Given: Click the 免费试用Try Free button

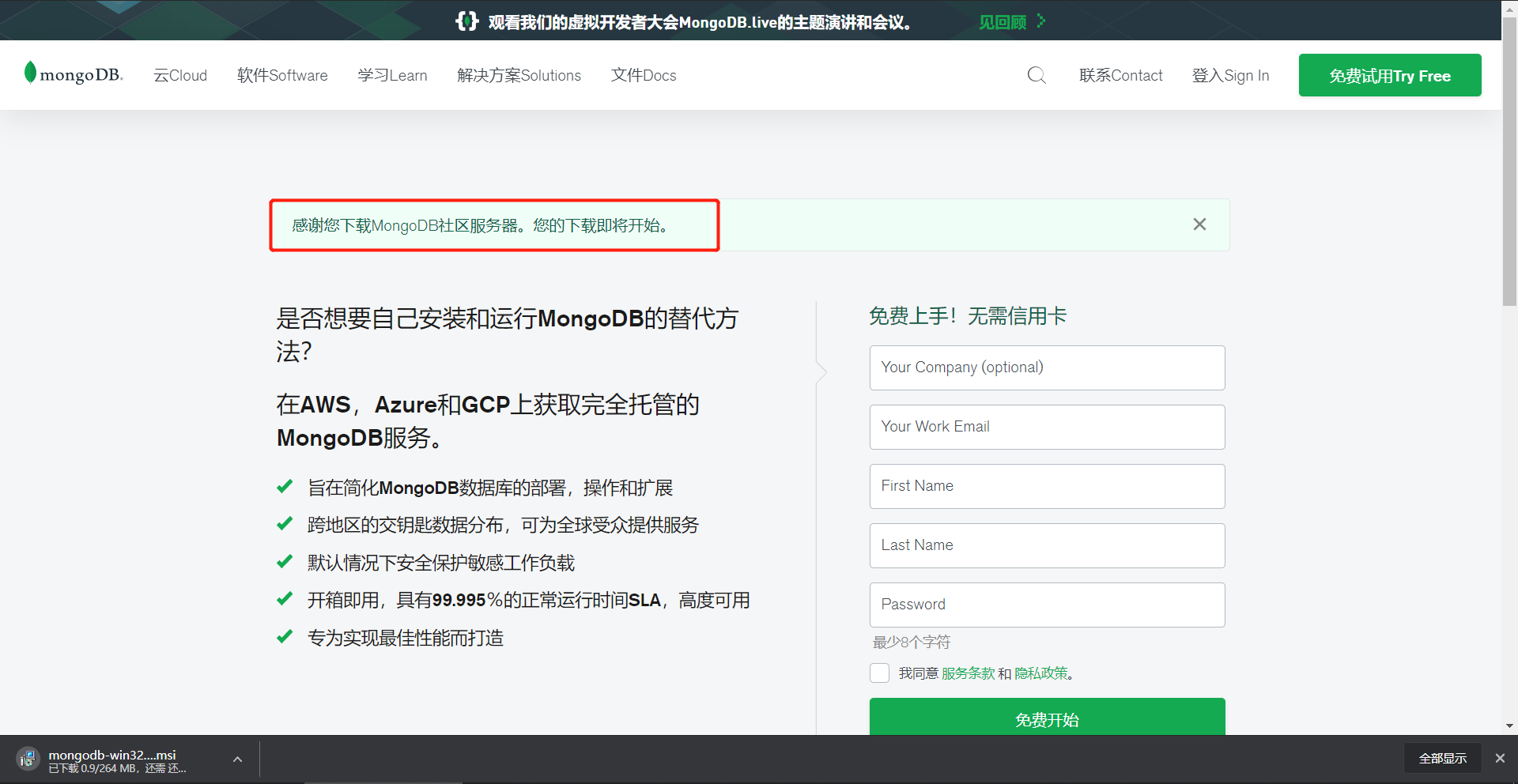Looking at the screenshot, I should pyautogui.click(x=1390, y=75).
